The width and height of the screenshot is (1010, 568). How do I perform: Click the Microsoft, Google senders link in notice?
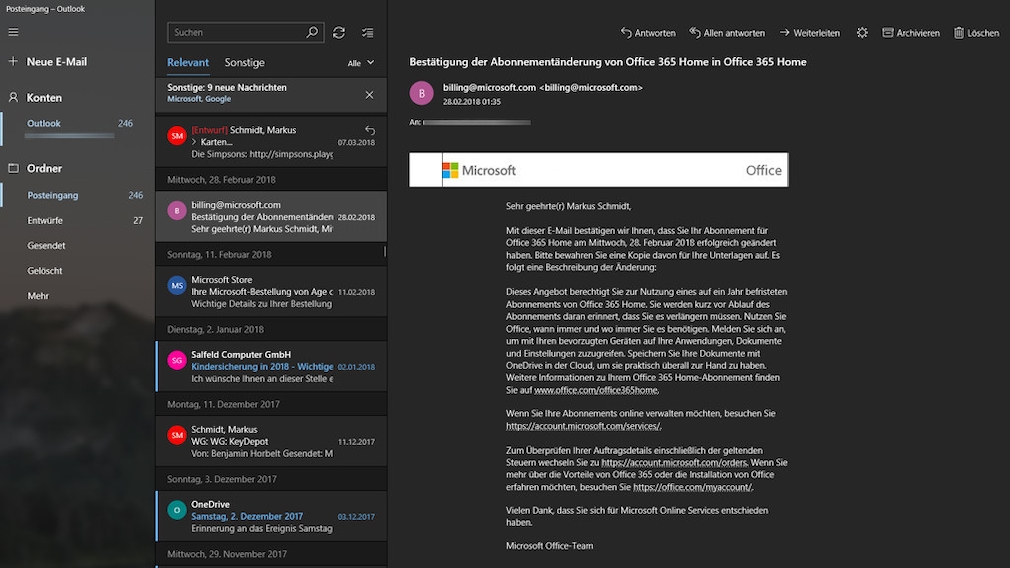[x=199, y=99]
